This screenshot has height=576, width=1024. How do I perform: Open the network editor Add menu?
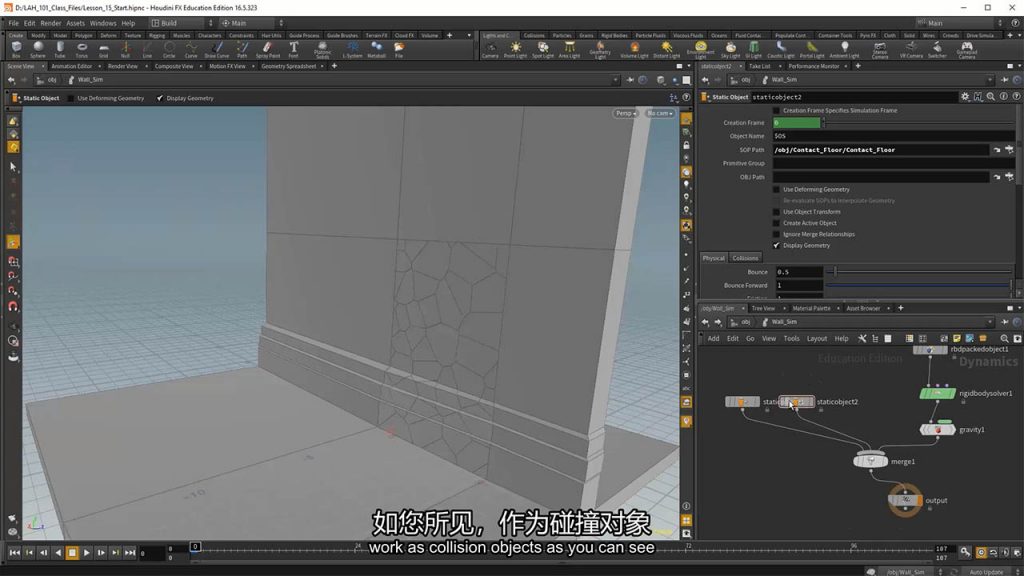[x=713, y=338]
